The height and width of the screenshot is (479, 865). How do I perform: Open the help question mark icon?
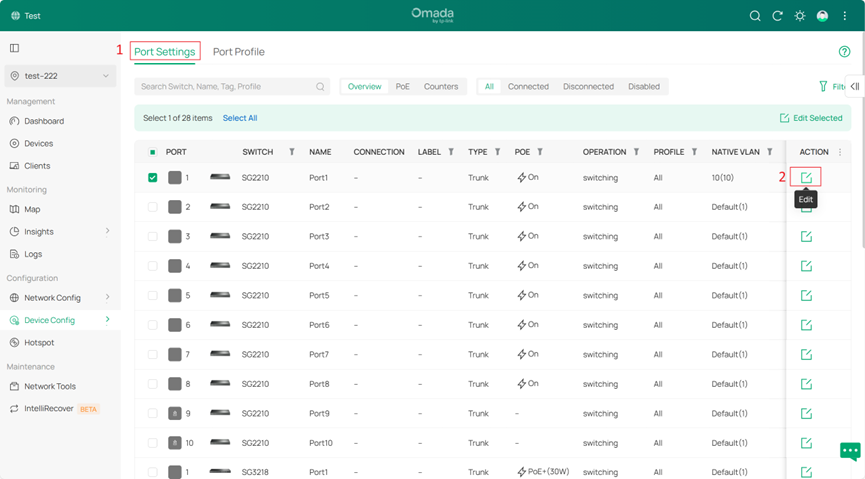click(x=844, y=52)
